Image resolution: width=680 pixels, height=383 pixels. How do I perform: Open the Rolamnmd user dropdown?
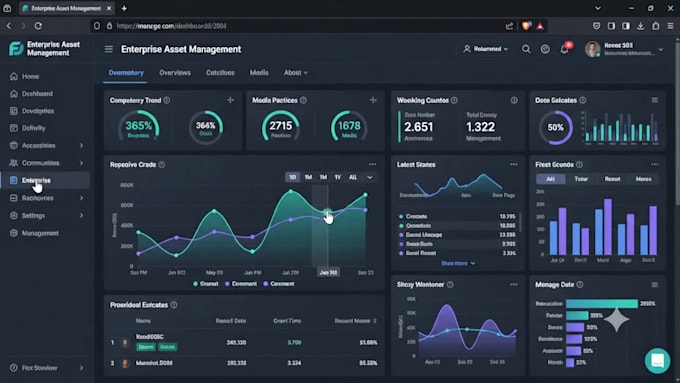click(485, 49)
